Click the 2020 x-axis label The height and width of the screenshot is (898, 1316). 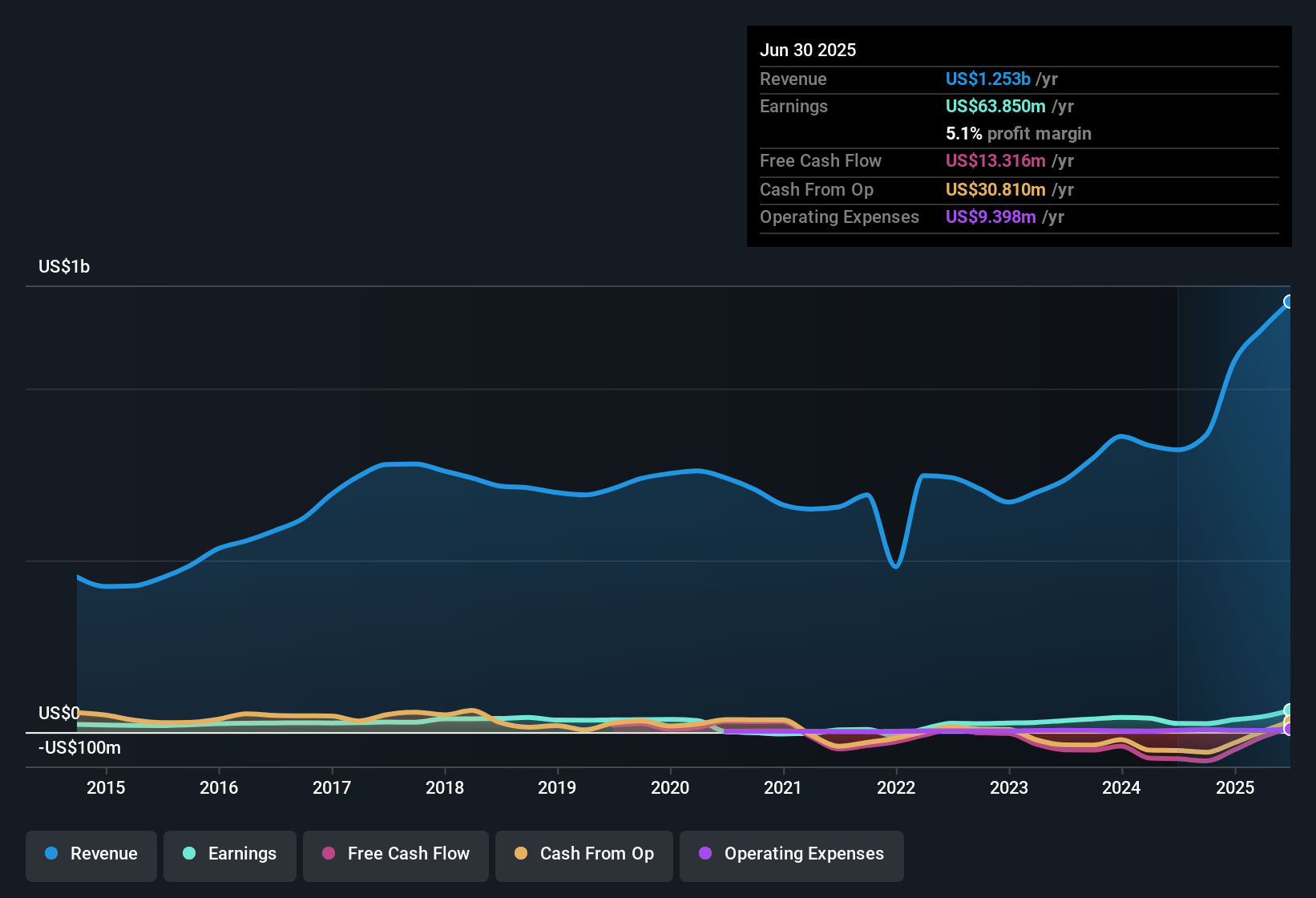(x=670, y=787)
